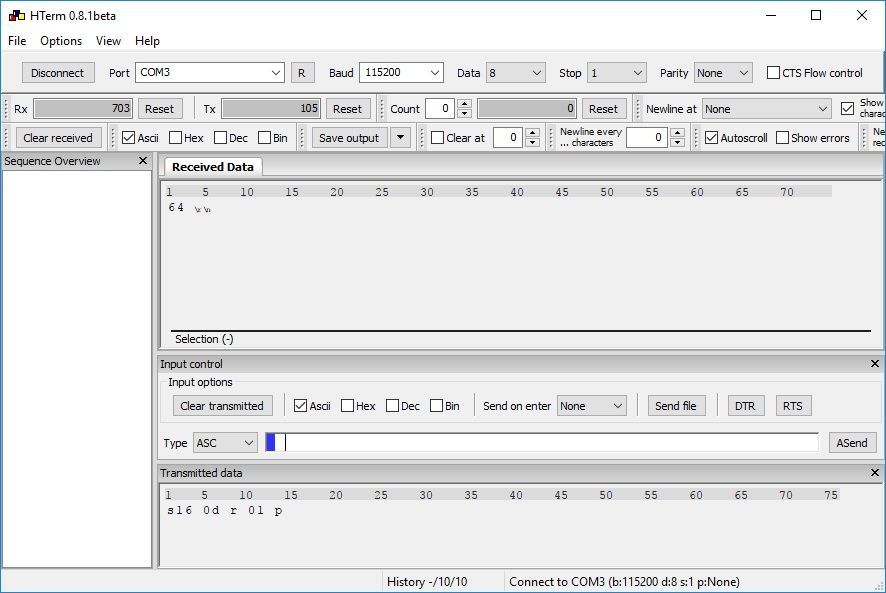
Task: Click the Count value field
Action: (440, 109)
